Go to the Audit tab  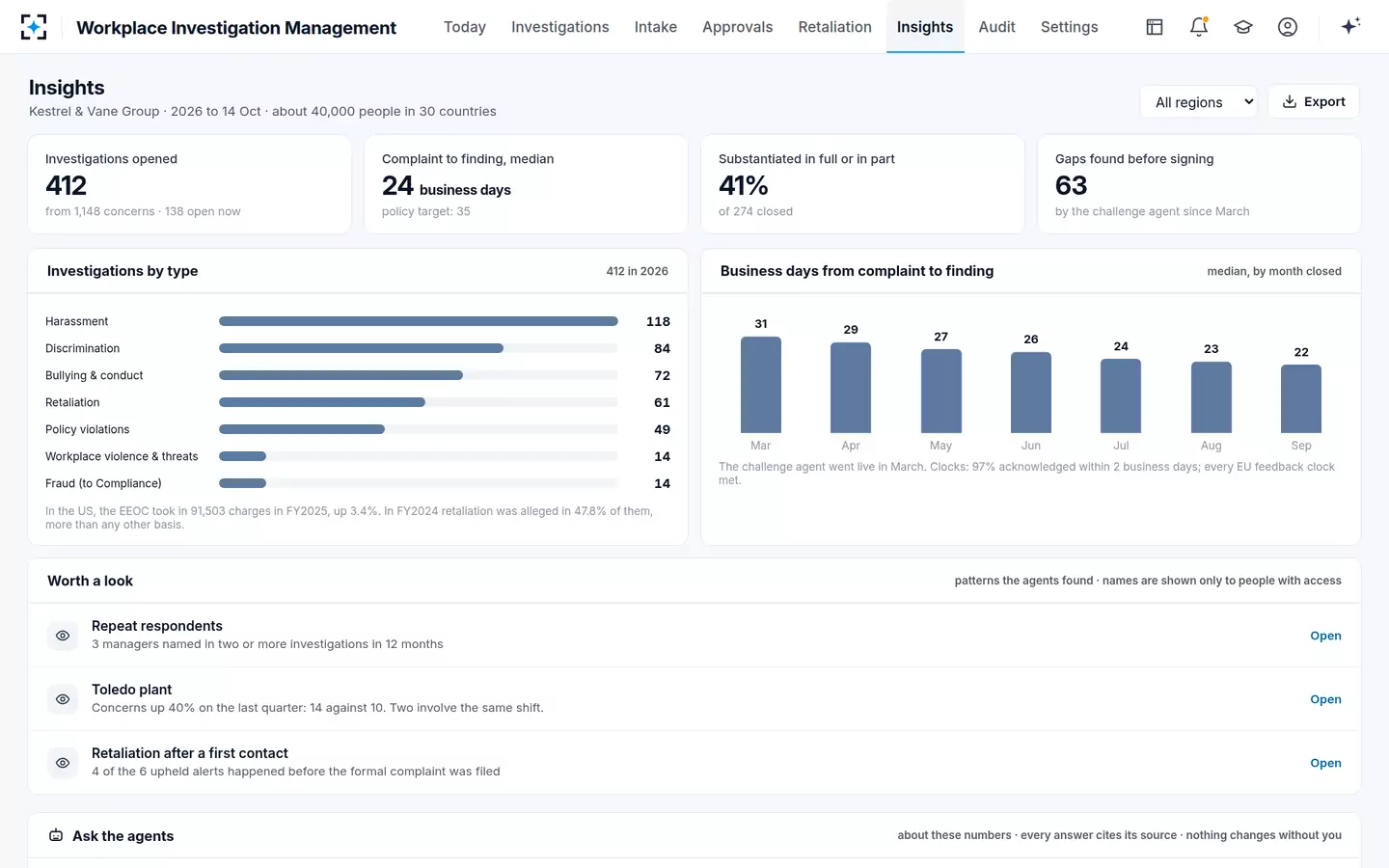[x=996, y=27]
